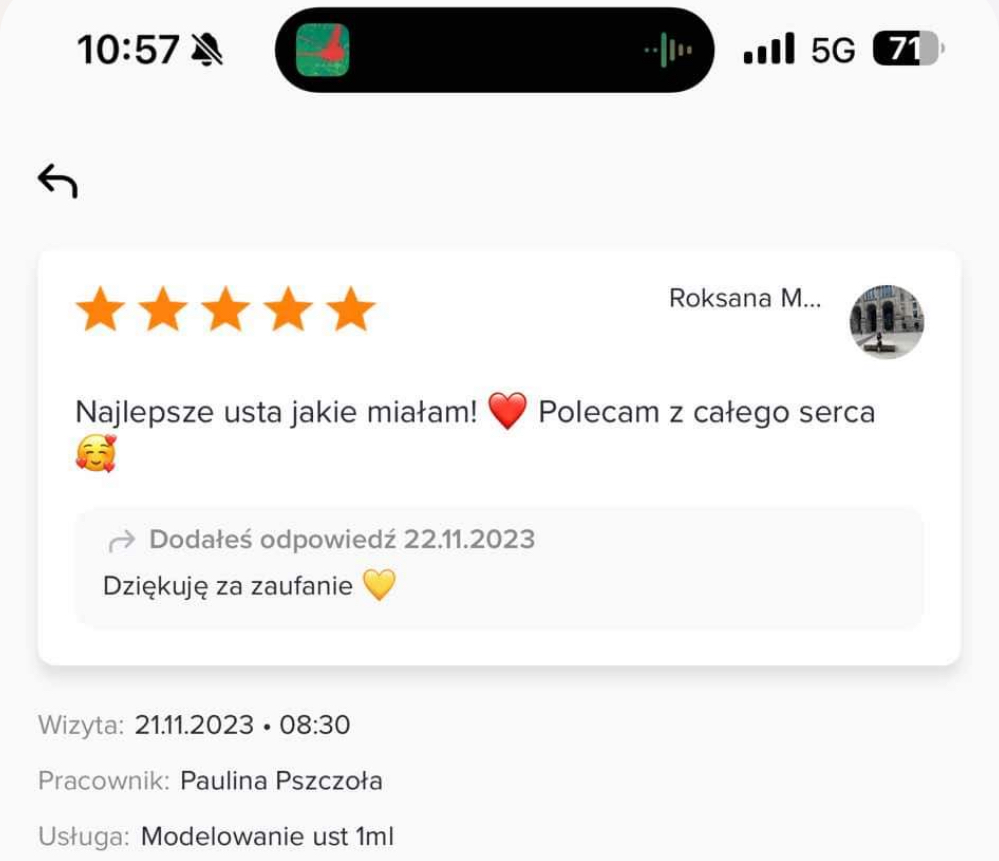Viewport: 999px width, 861px height.
Task: Tap the first orange rating star
Action: coord(100,309)
